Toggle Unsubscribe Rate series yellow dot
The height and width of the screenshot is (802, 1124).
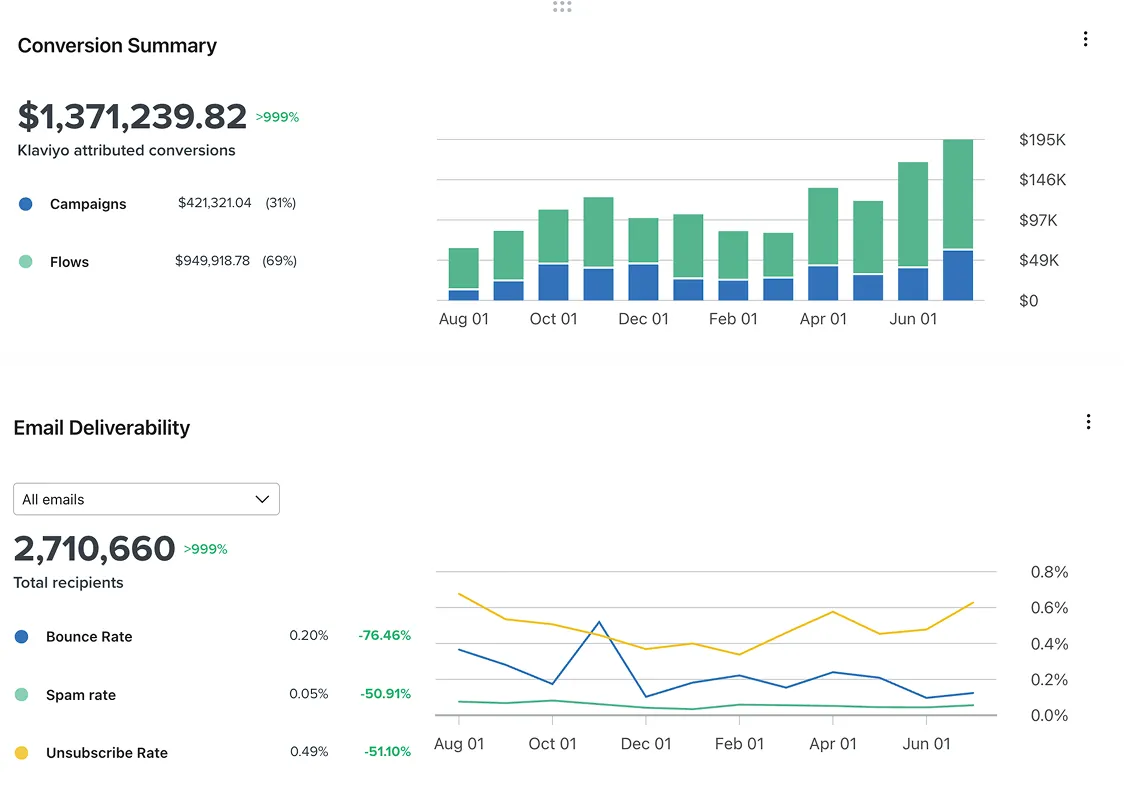tap(22, 753)
